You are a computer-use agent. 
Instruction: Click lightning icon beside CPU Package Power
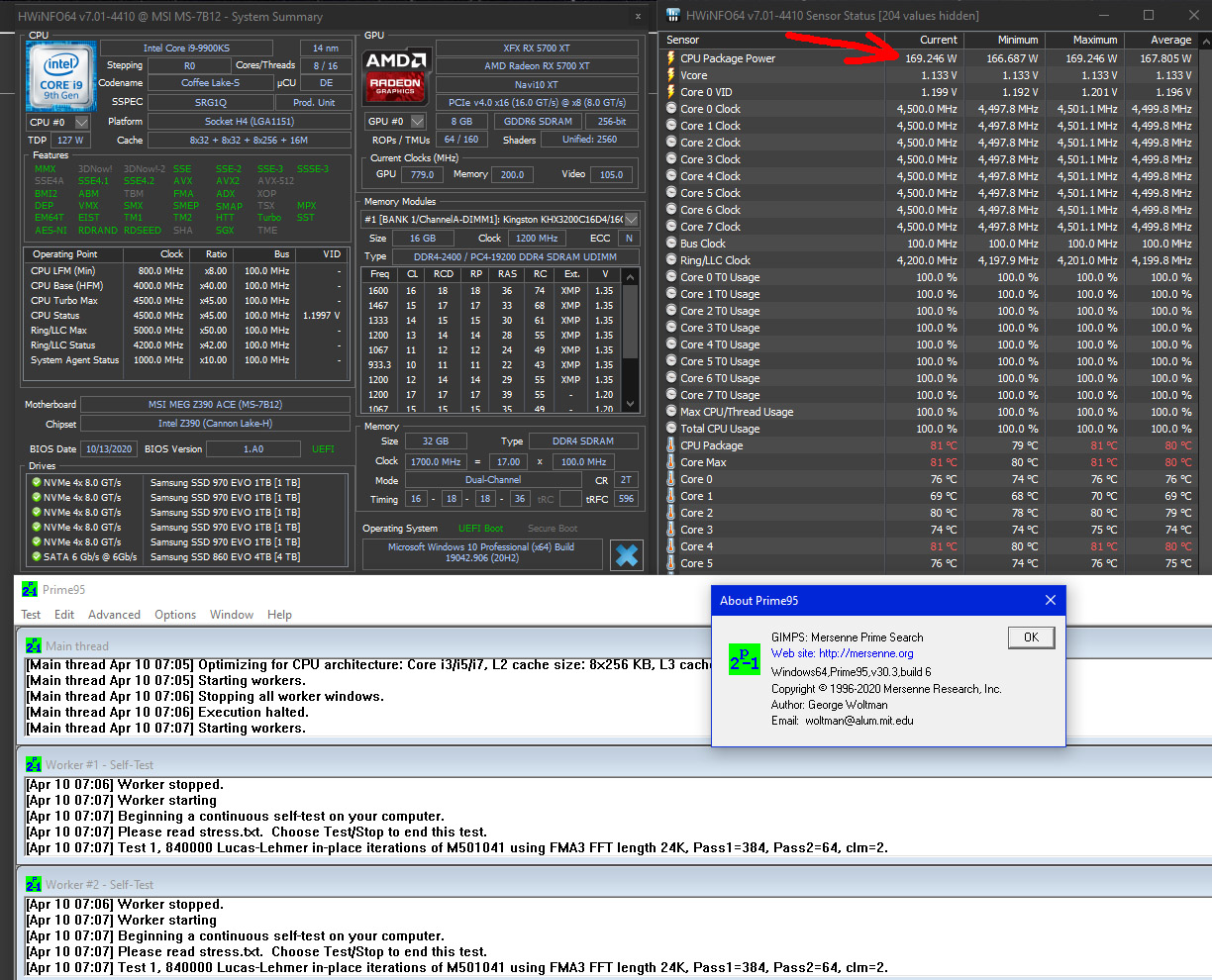click(x=671, y=58)
